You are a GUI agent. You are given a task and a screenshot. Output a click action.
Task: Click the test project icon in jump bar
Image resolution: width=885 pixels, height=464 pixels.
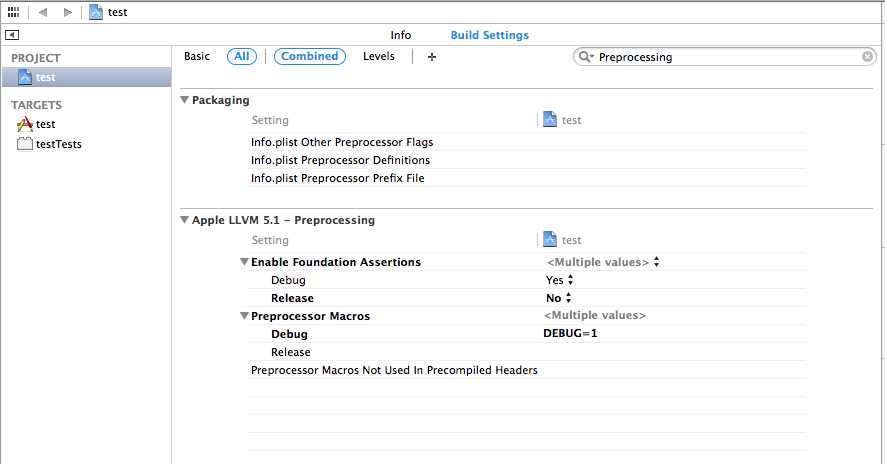pyautogui.click(x=96, y=12)
